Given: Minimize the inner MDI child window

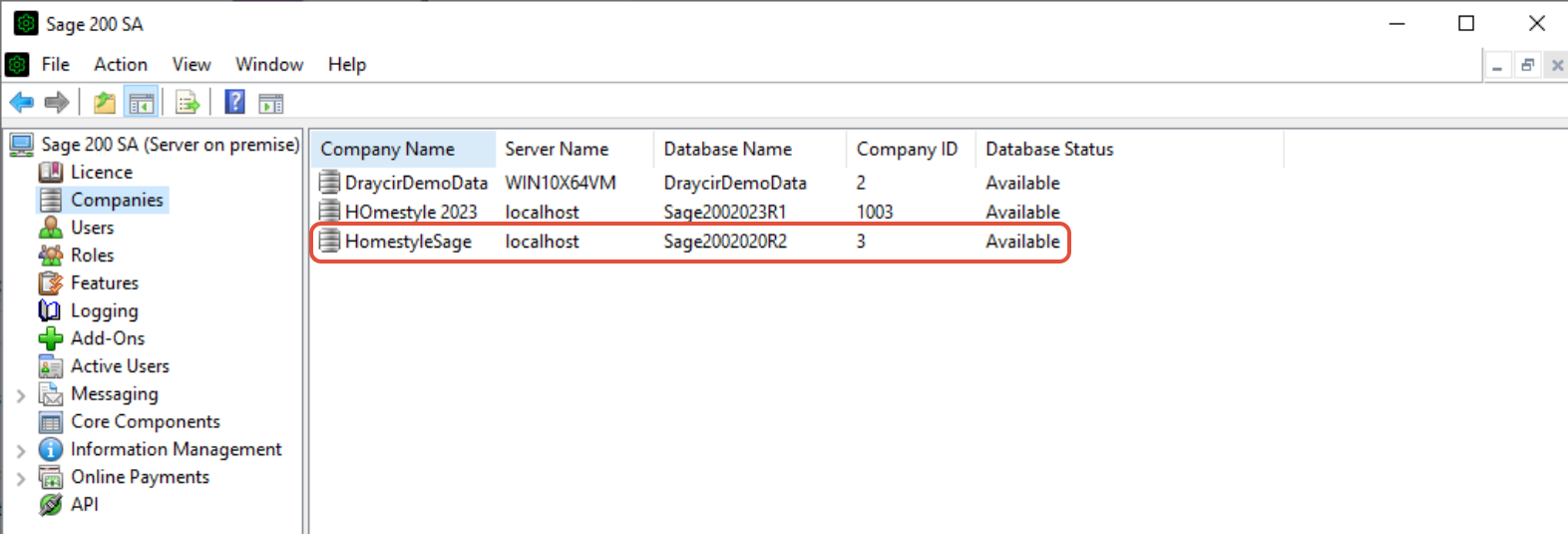Looking at the screenshot, I should pyautogui.click(x=1497, y=66).
